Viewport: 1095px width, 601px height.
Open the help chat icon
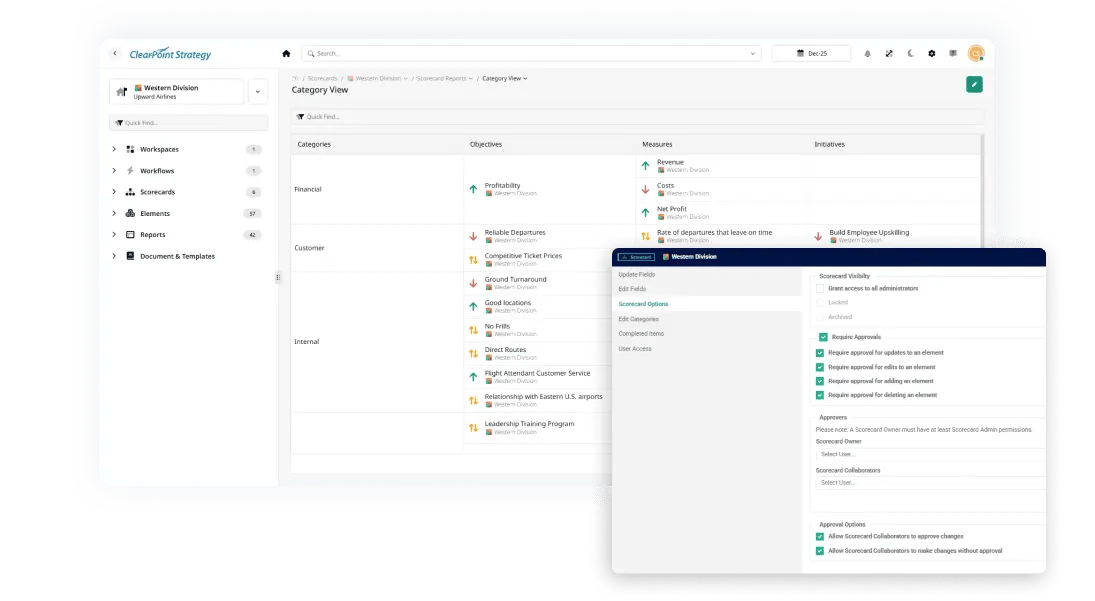[953, 53]
